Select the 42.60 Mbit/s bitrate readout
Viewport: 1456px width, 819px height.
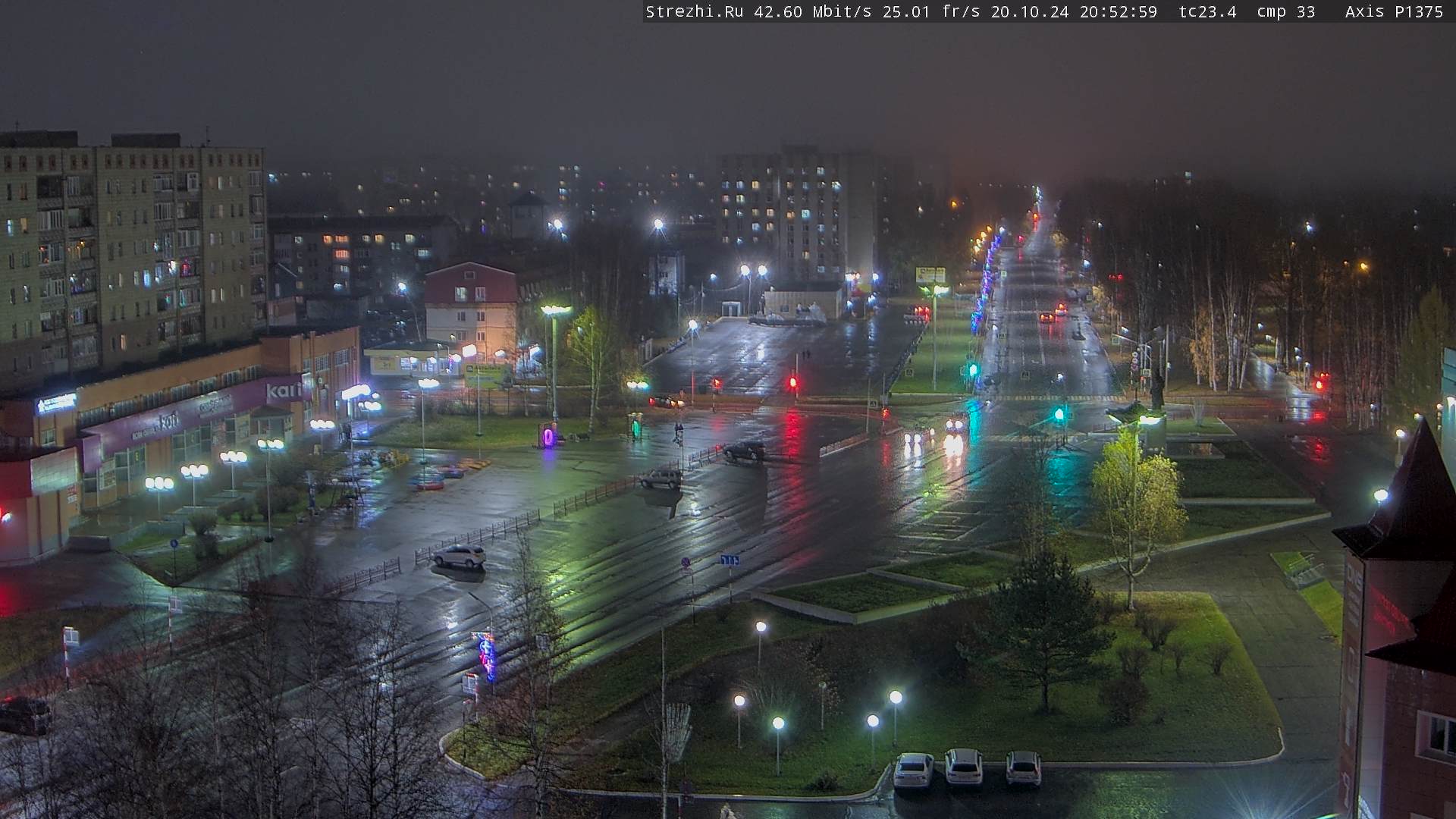point(812,11)
